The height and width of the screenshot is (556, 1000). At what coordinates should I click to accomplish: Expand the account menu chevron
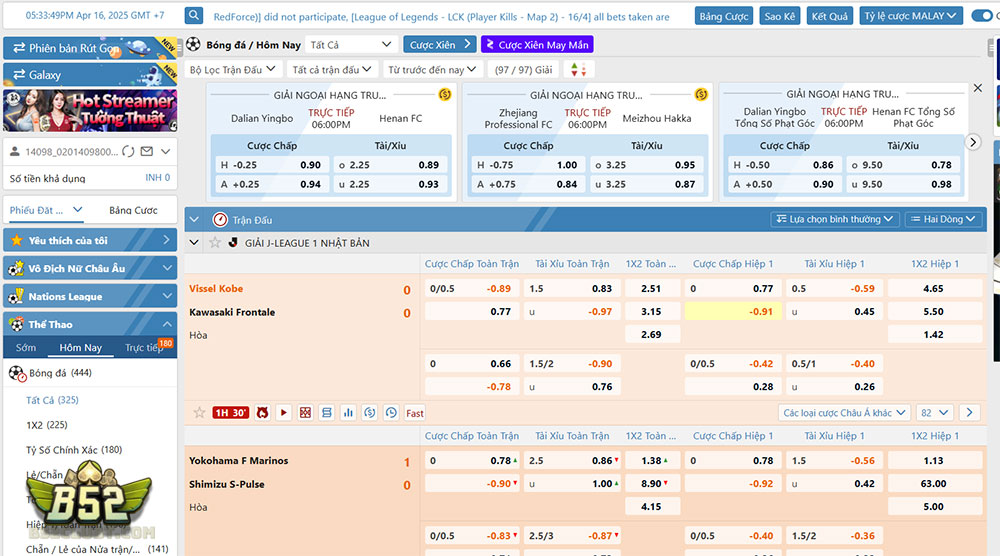pyautogui.click(x=165, y=151)
